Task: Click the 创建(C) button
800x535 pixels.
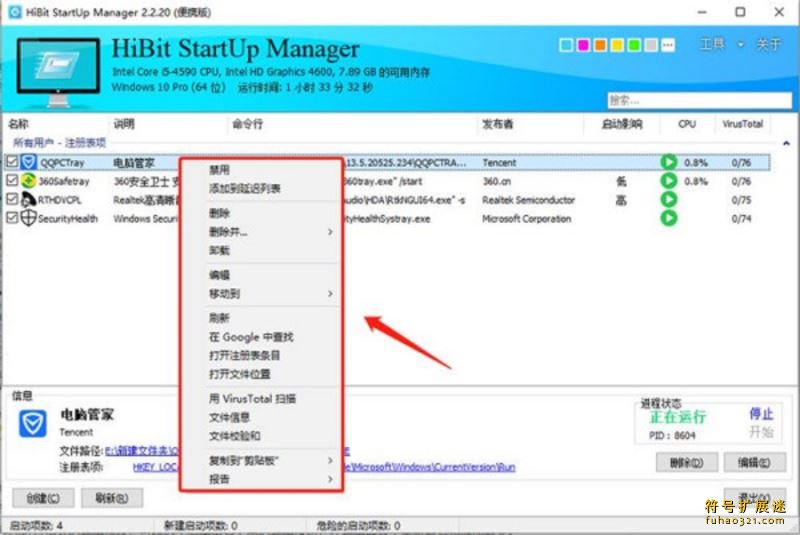Action: point(43,498)
